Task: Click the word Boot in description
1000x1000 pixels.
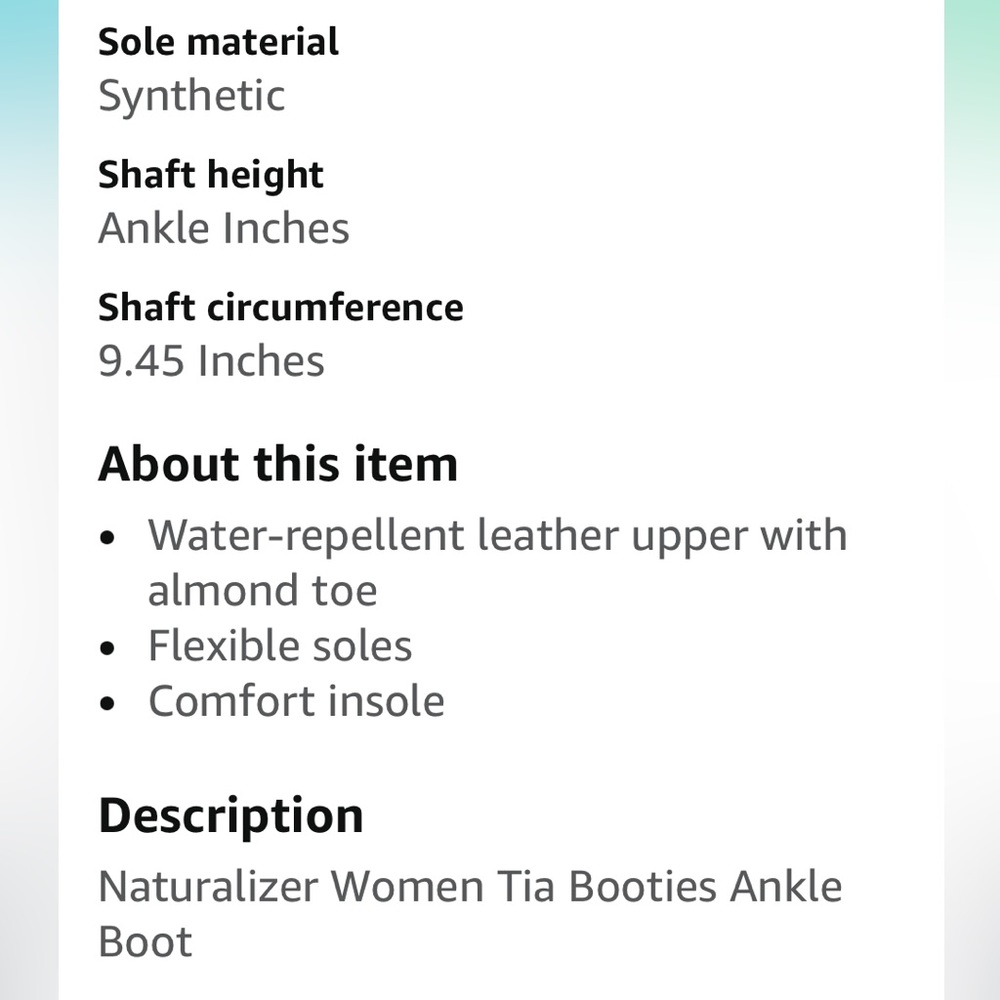Action: (145, 942)
